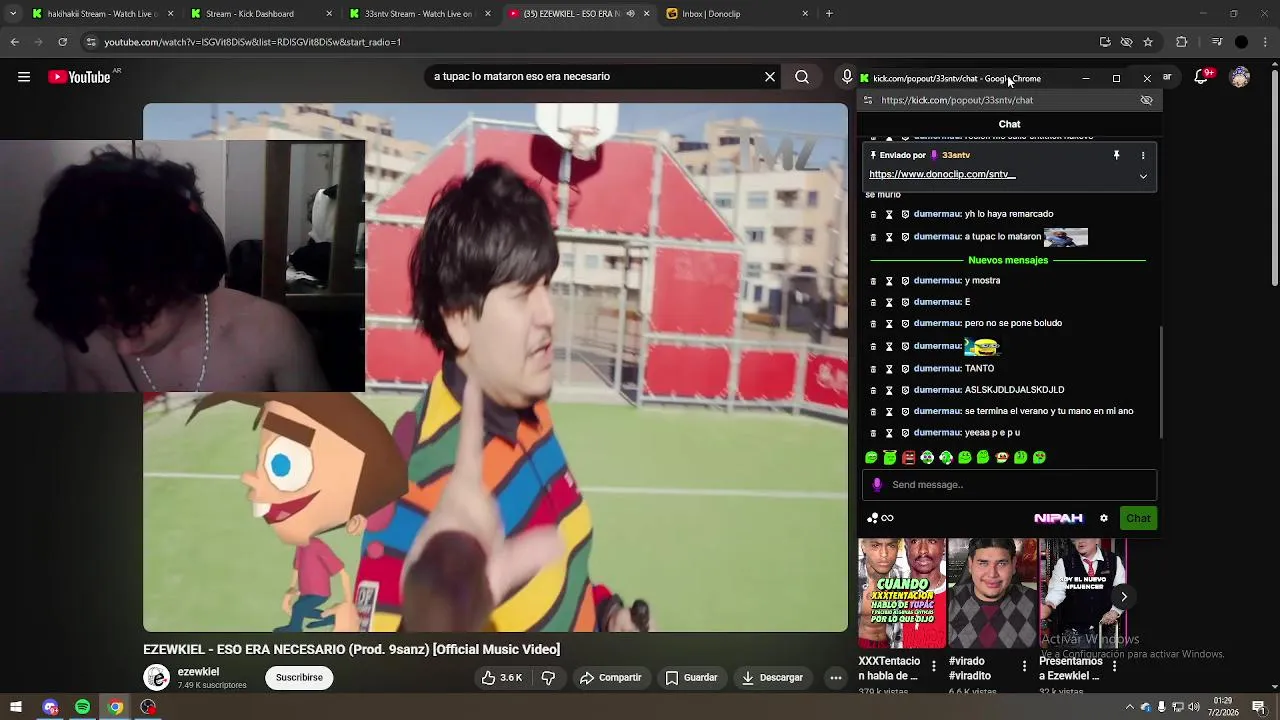Start voice search with microphone icon
The height and width of the screenshot is (720, 1280).
click(847, 77)
